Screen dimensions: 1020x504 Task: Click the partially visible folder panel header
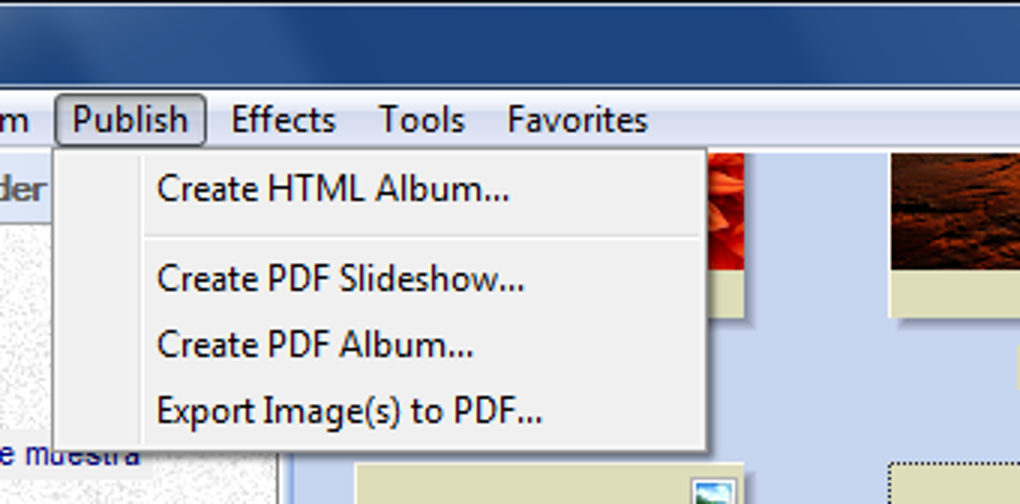pyautogui.click(x=25, y=190)
